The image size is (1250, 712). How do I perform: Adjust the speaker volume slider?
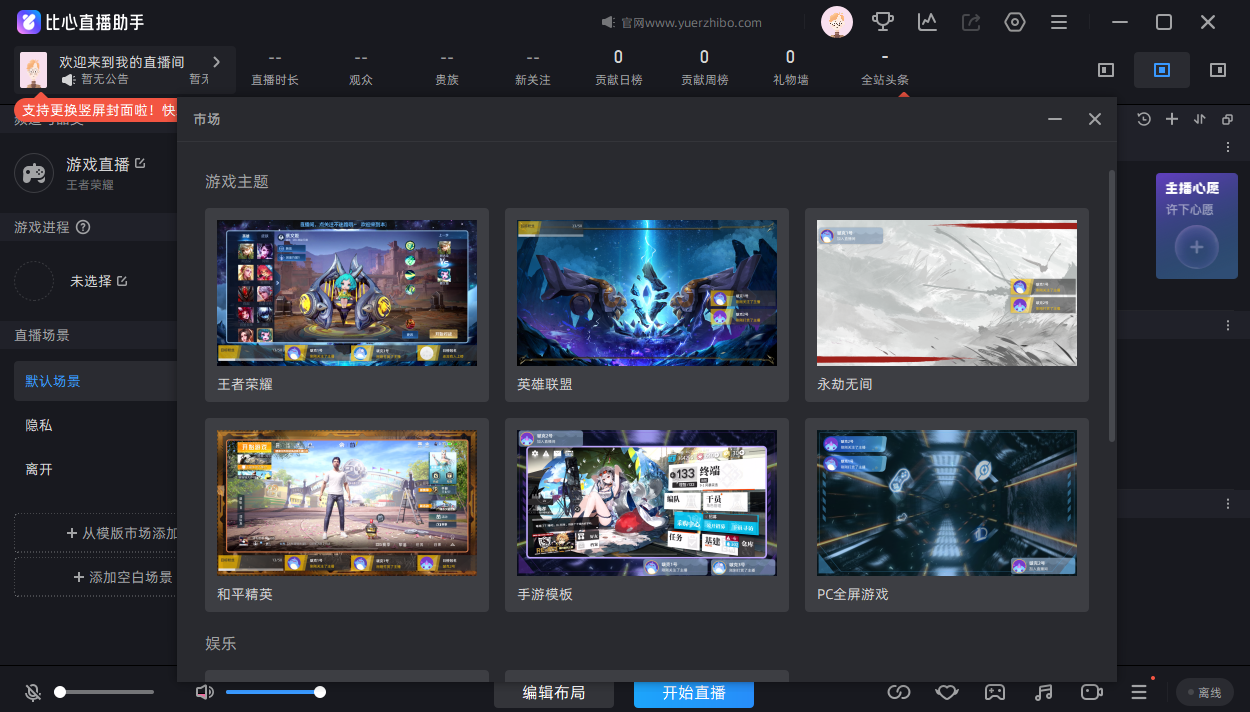pyautogui.click(x=275, y=692)
